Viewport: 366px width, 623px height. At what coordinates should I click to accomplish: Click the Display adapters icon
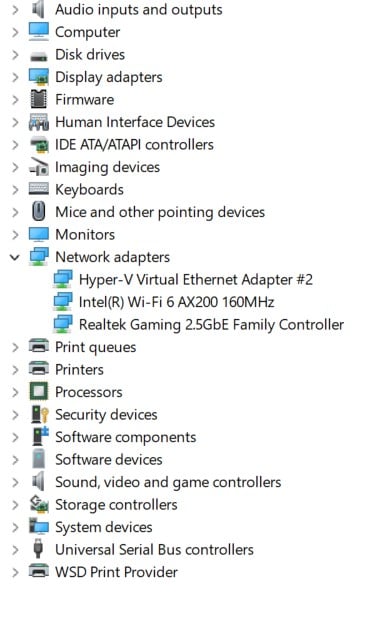(x=39, y=77)
